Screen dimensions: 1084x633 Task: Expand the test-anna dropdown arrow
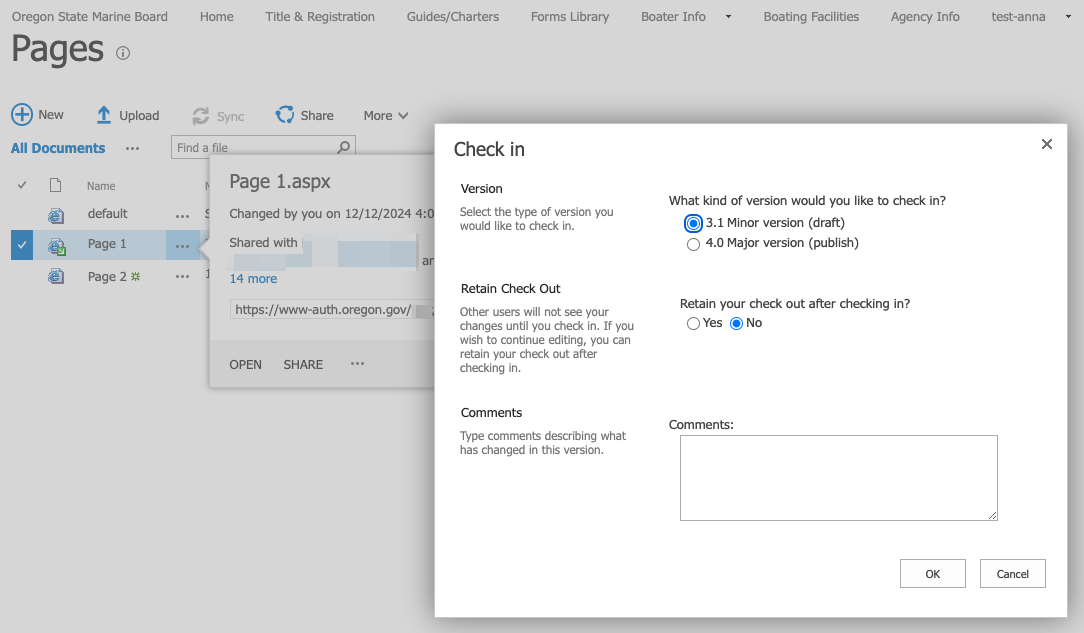tap(1068, 17)
